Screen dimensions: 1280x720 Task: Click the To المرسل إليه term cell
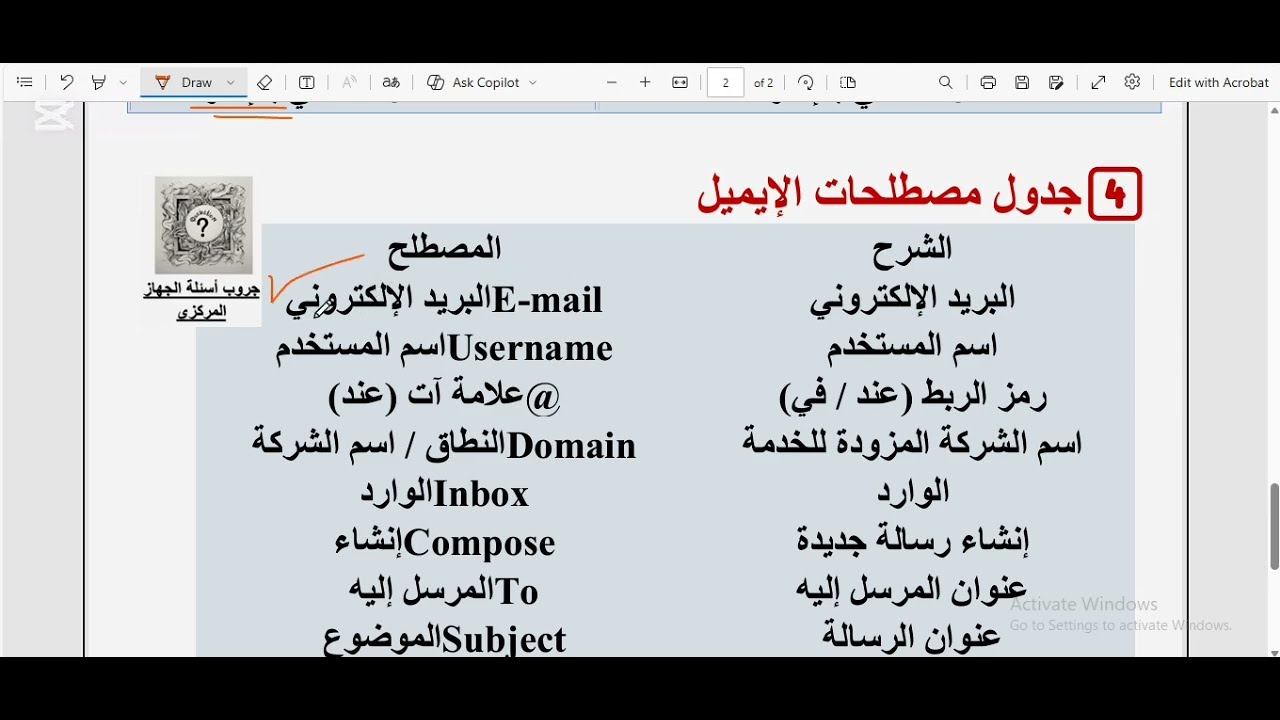coord(444,590)
